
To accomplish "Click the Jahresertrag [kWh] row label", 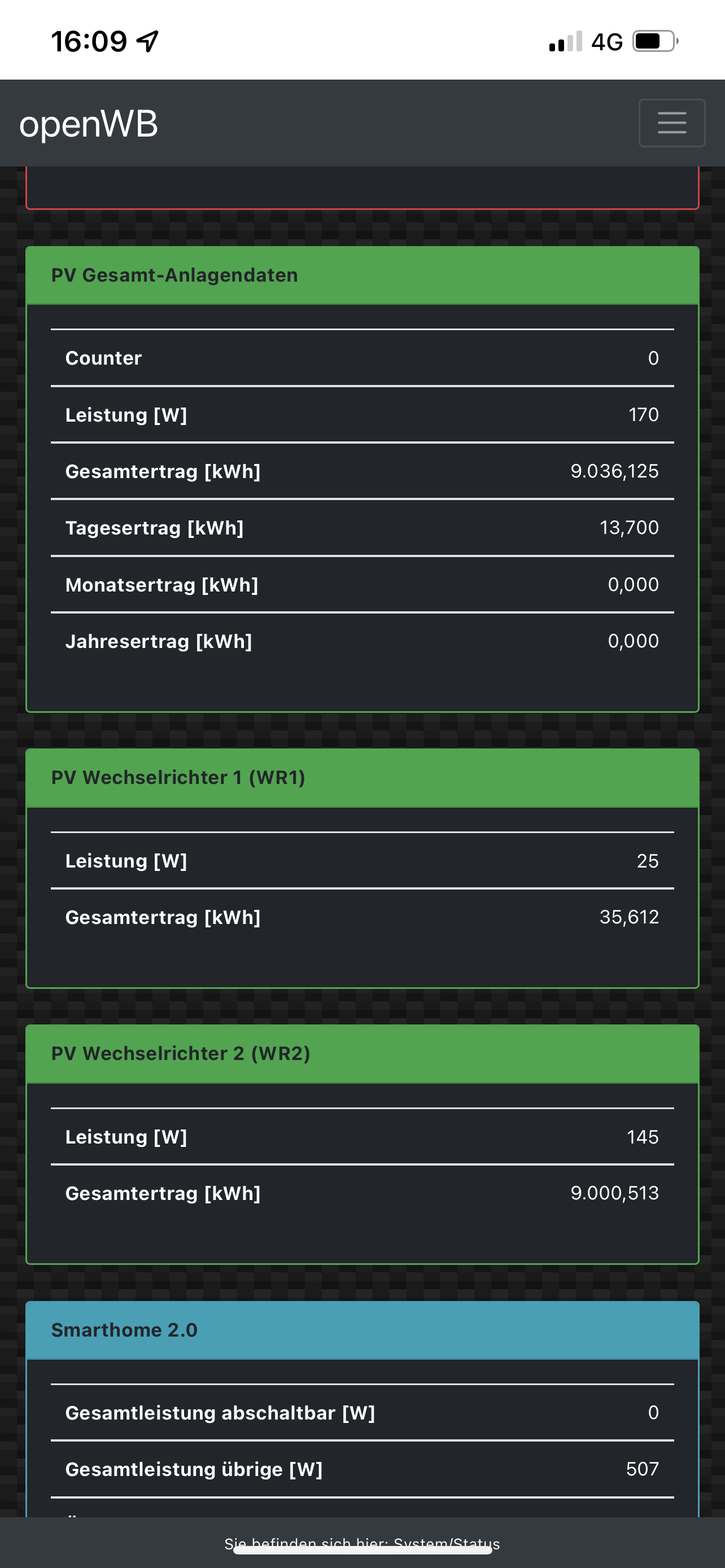I will point(159,641).
